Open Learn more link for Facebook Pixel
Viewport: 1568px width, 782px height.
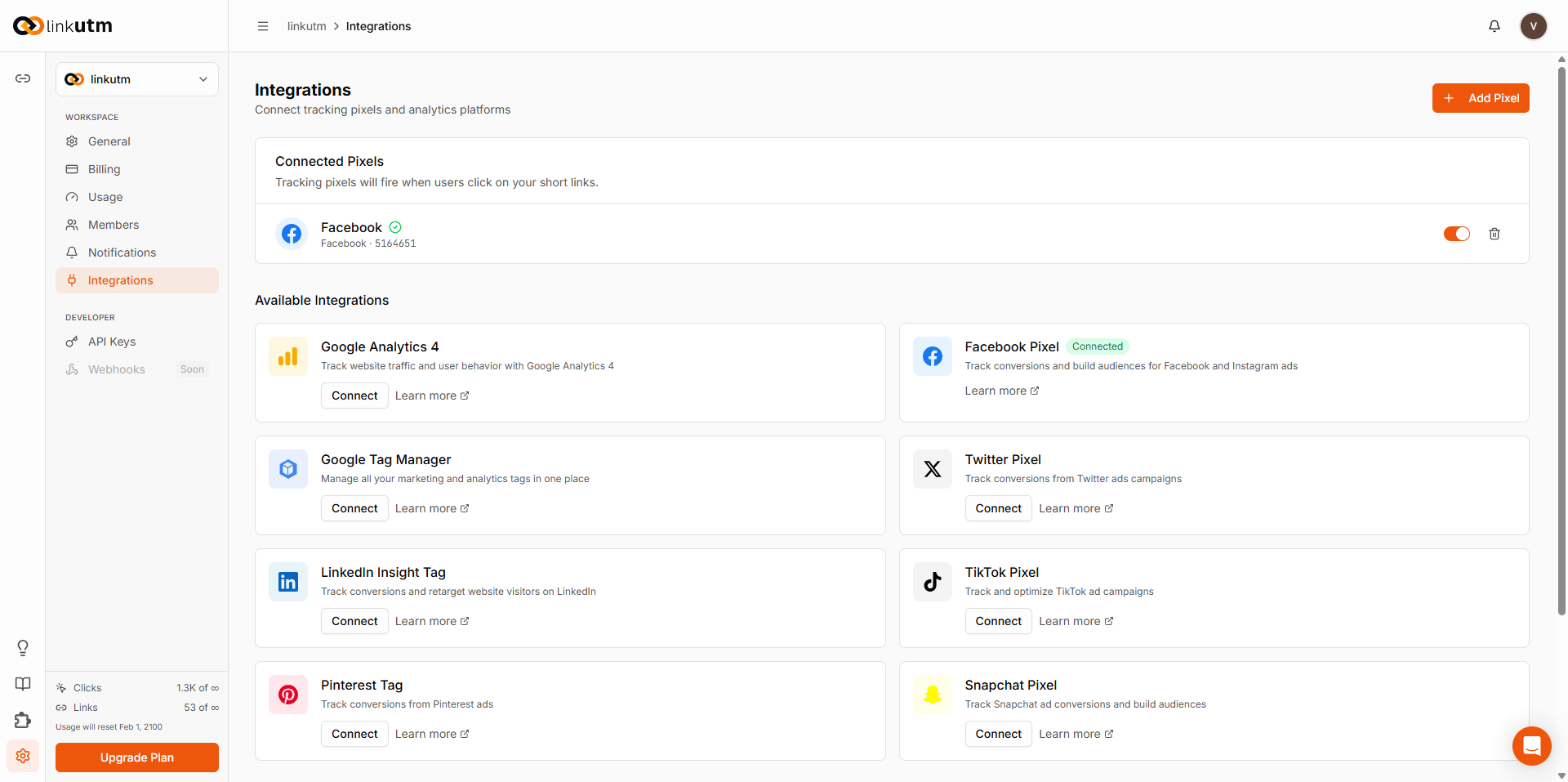pyautogui.click(x=1002, y=391)
